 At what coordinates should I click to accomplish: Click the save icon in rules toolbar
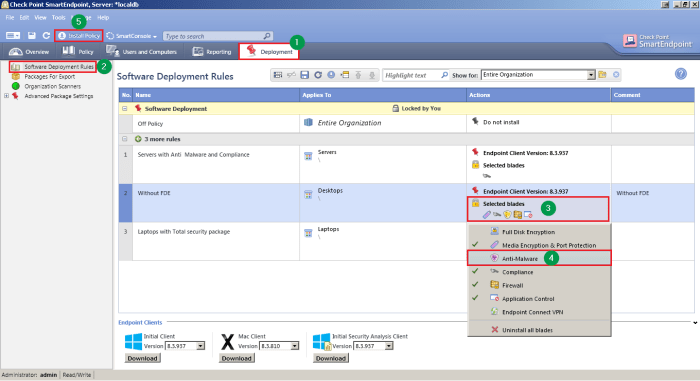[x=304, y=75]
